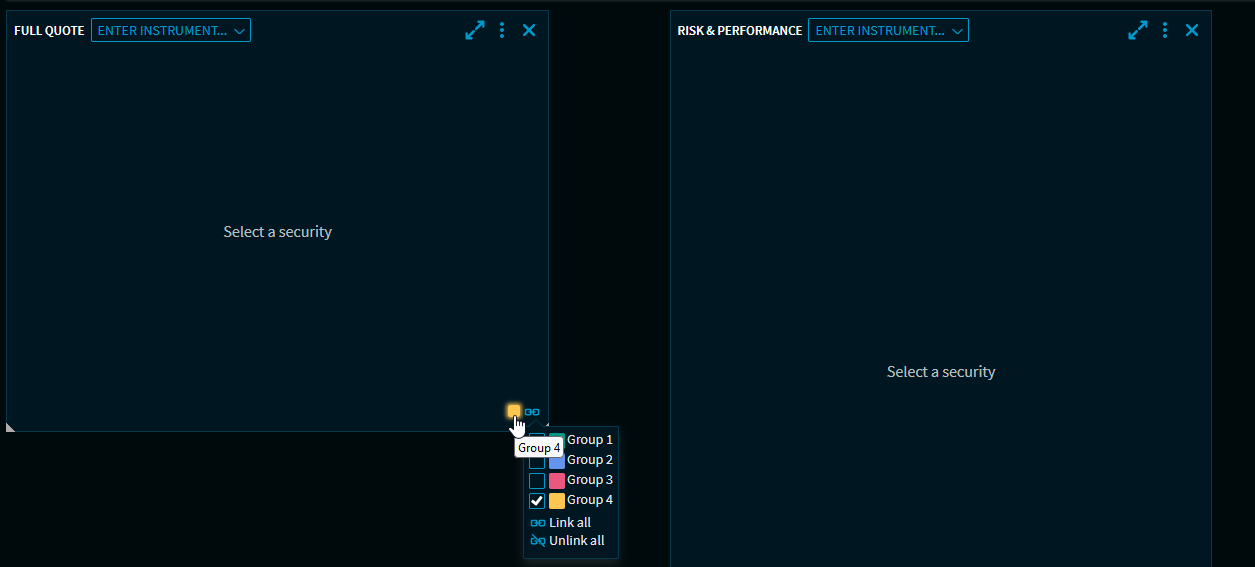Click the resize handle at Full Quote corner
Screen dimensions: 1255x567
11,427
